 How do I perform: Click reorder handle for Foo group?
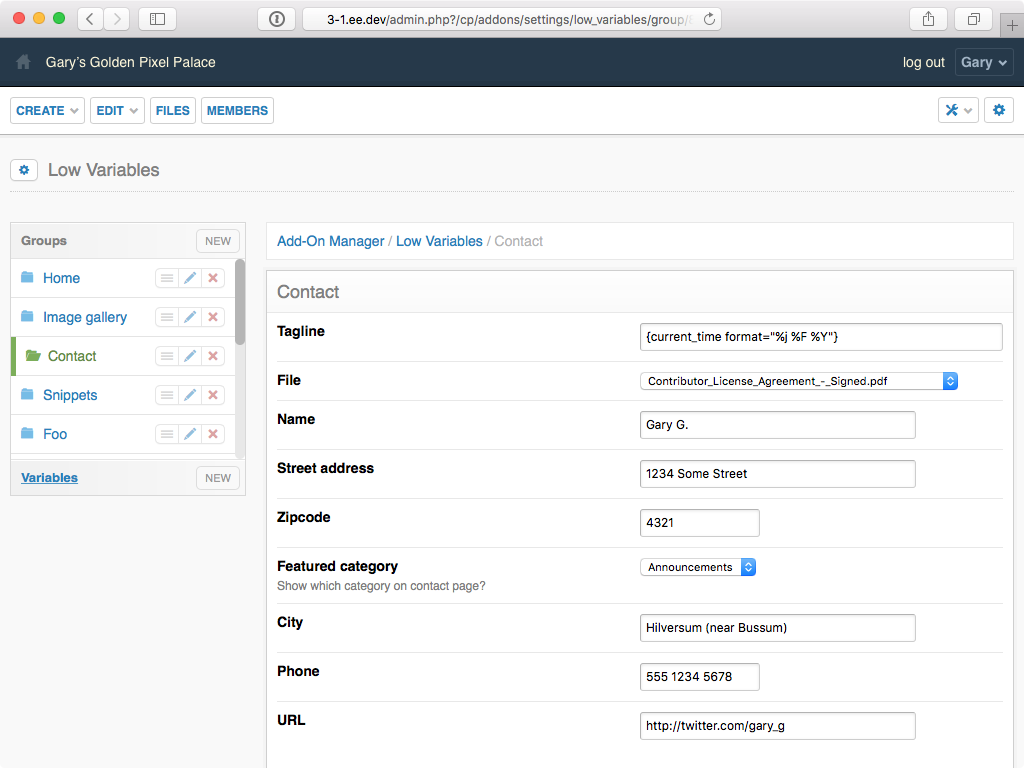[x=167, y=434]
